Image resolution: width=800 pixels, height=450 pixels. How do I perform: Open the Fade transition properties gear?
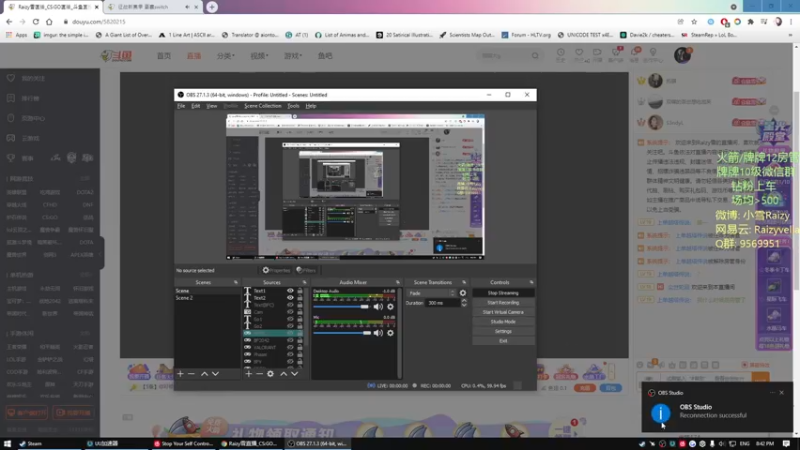[x=463, y=293]
